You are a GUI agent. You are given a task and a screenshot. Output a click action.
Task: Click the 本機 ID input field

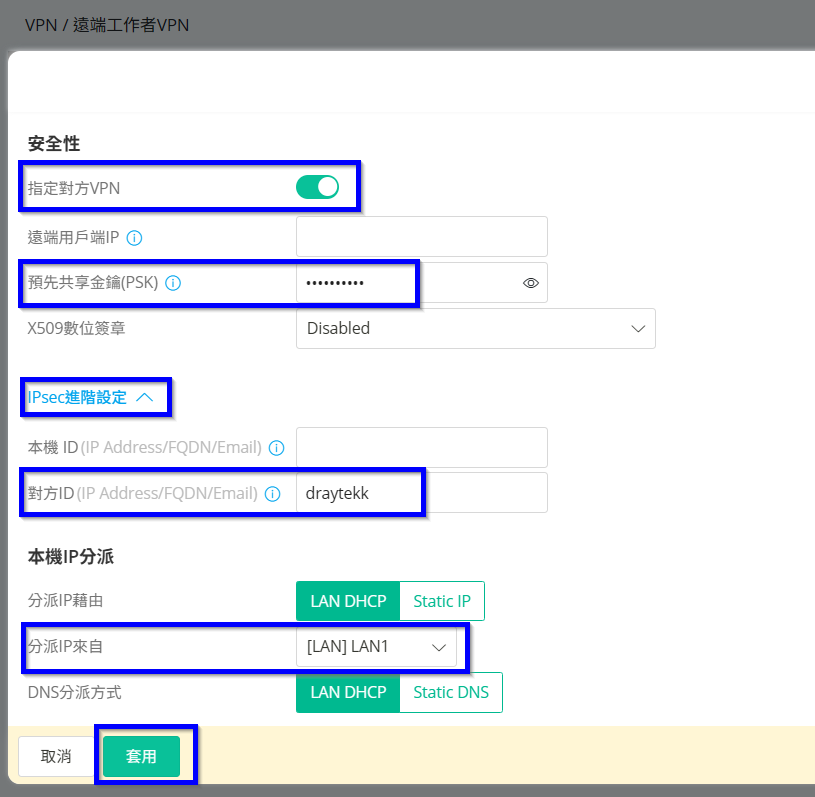pyautogui.click(x=421, y=448)
